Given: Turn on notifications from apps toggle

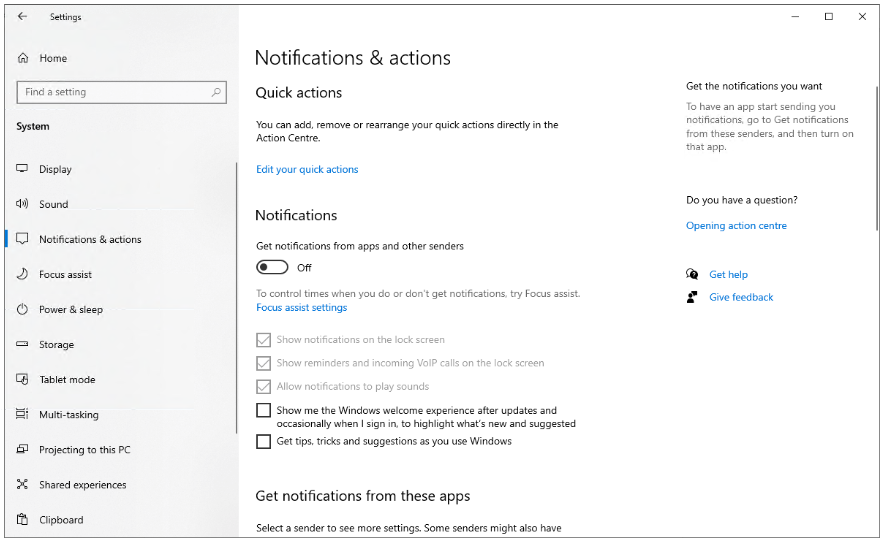Looking at the screenshot, I should [272, 267].
